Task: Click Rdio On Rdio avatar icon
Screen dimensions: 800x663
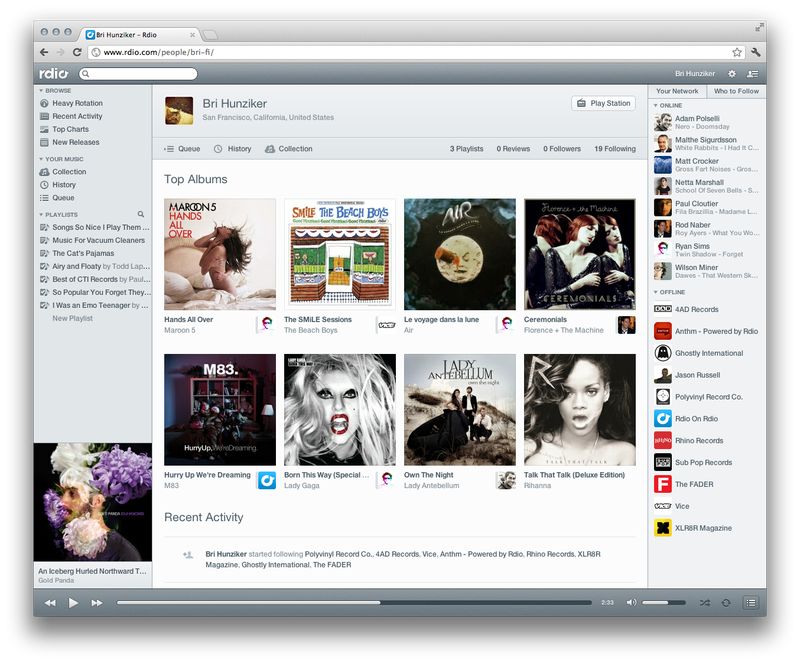Action: pyautogui.click(x=663, y=419)
